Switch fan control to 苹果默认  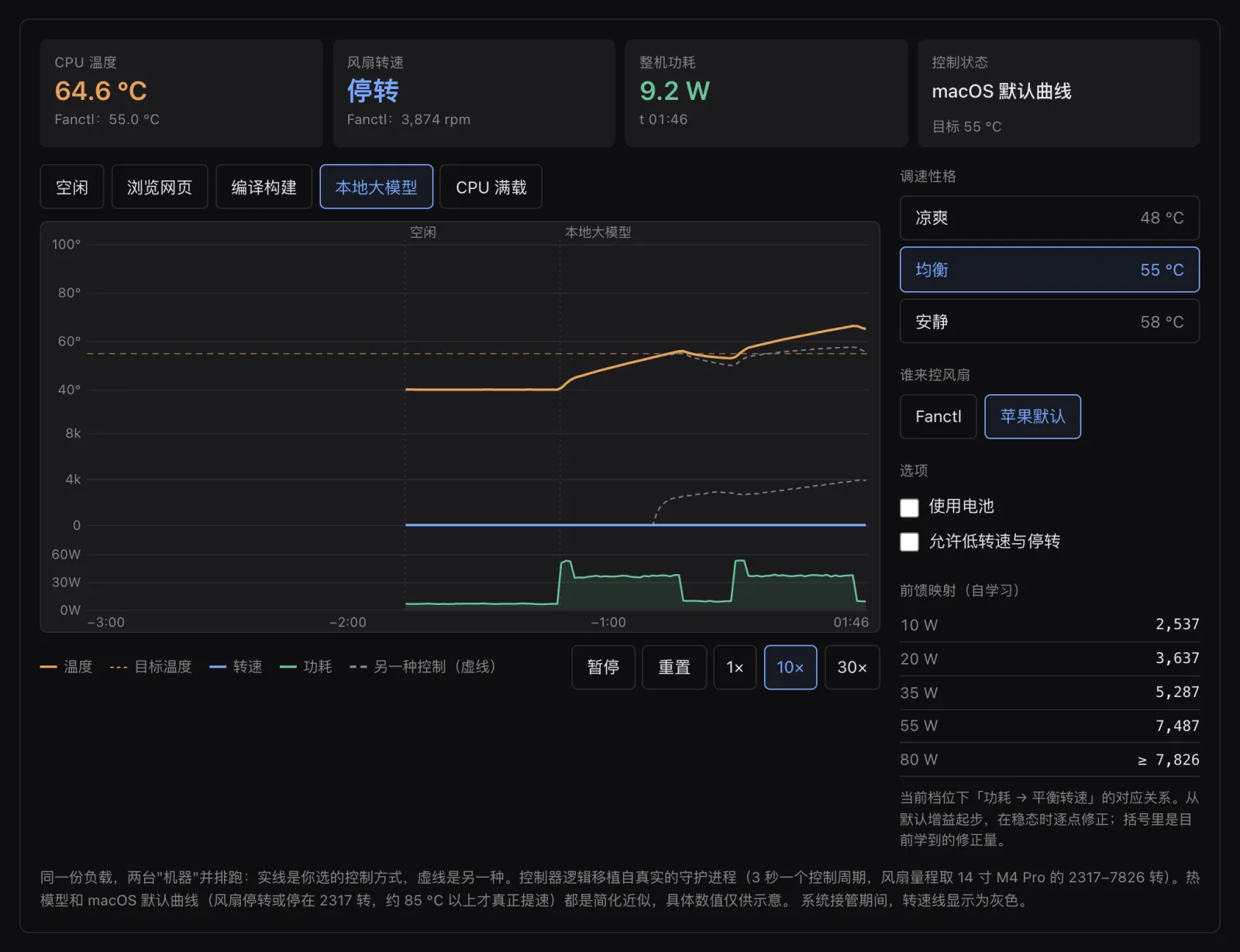[x=1032, y=417]
